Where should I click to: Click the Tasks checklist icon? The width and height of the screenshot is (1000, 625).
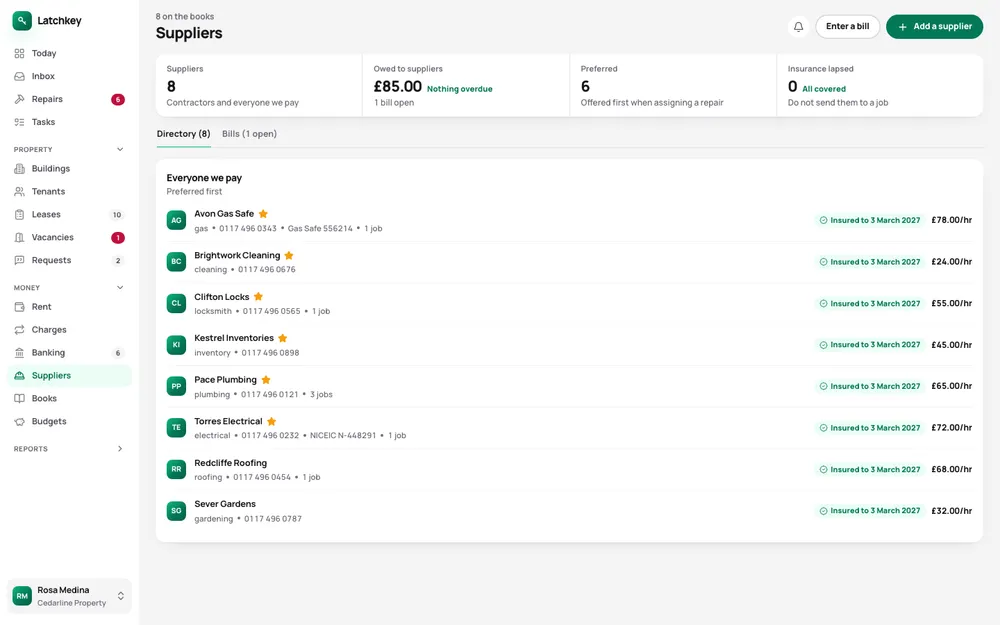point(20,122)
